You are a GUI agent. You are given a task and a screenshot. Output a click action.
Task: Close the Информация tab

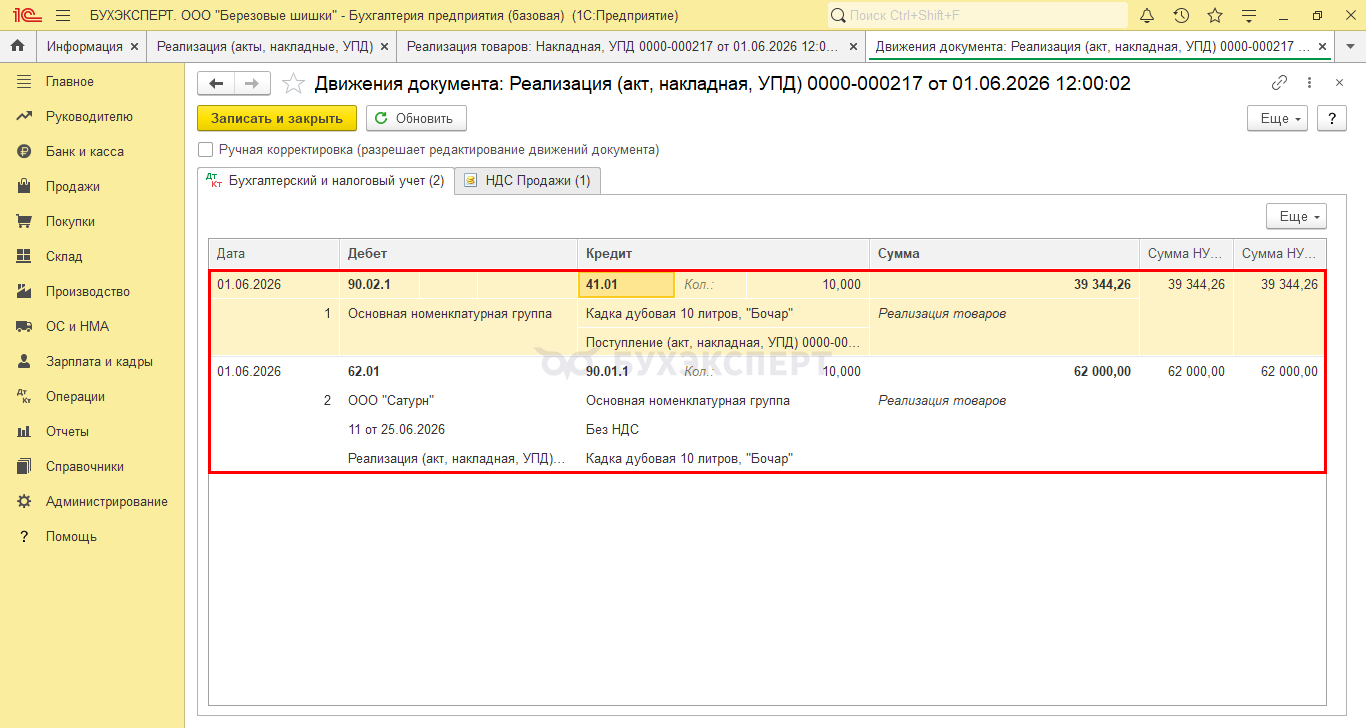[x=135, y=47]
